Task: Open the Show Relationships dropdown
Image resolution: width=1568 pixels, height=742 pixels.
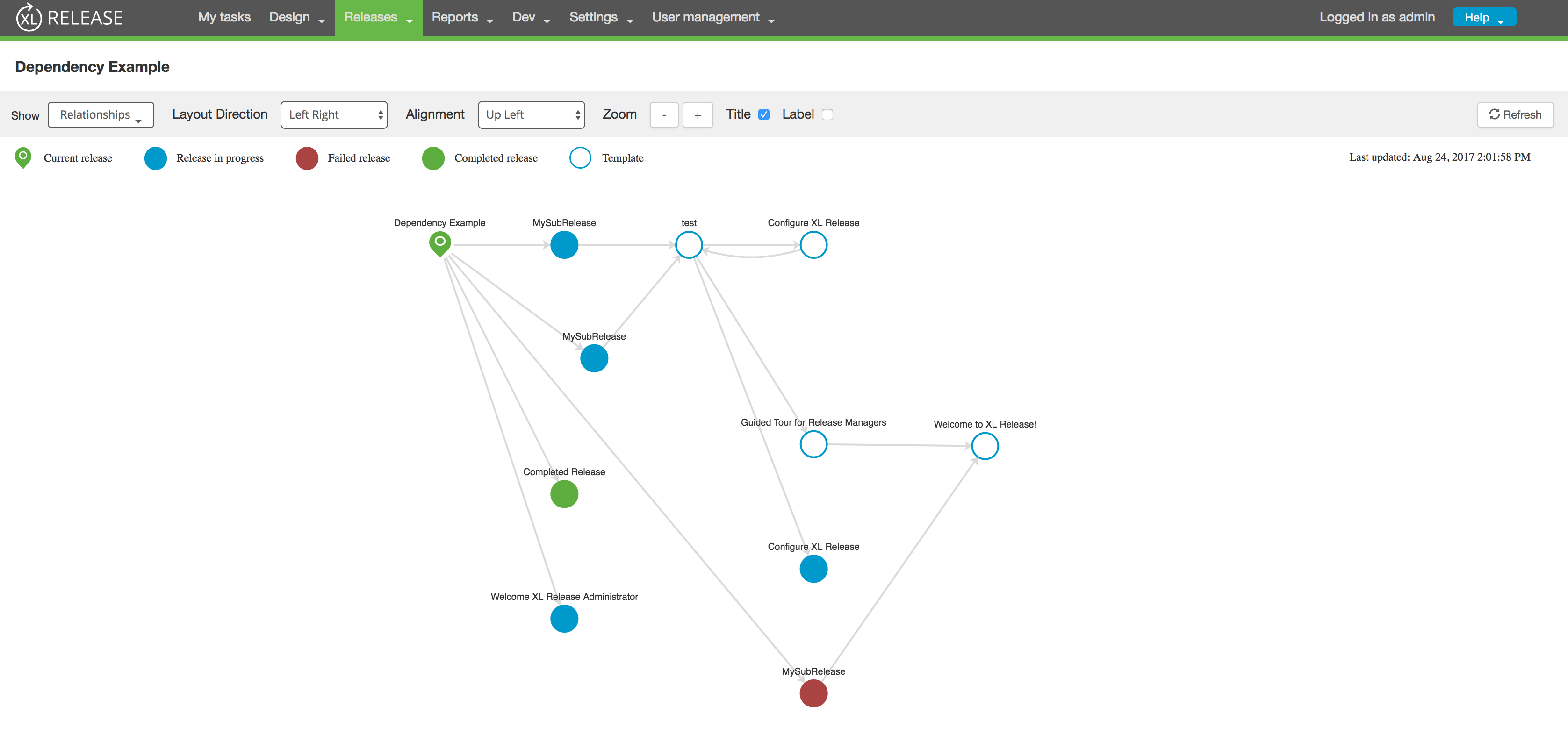Action: (x=101, y=115)
